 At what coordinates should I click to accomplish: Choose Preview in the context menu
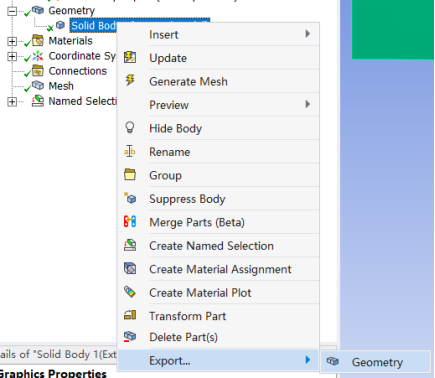pyautogui.click(x=218, y=105)
